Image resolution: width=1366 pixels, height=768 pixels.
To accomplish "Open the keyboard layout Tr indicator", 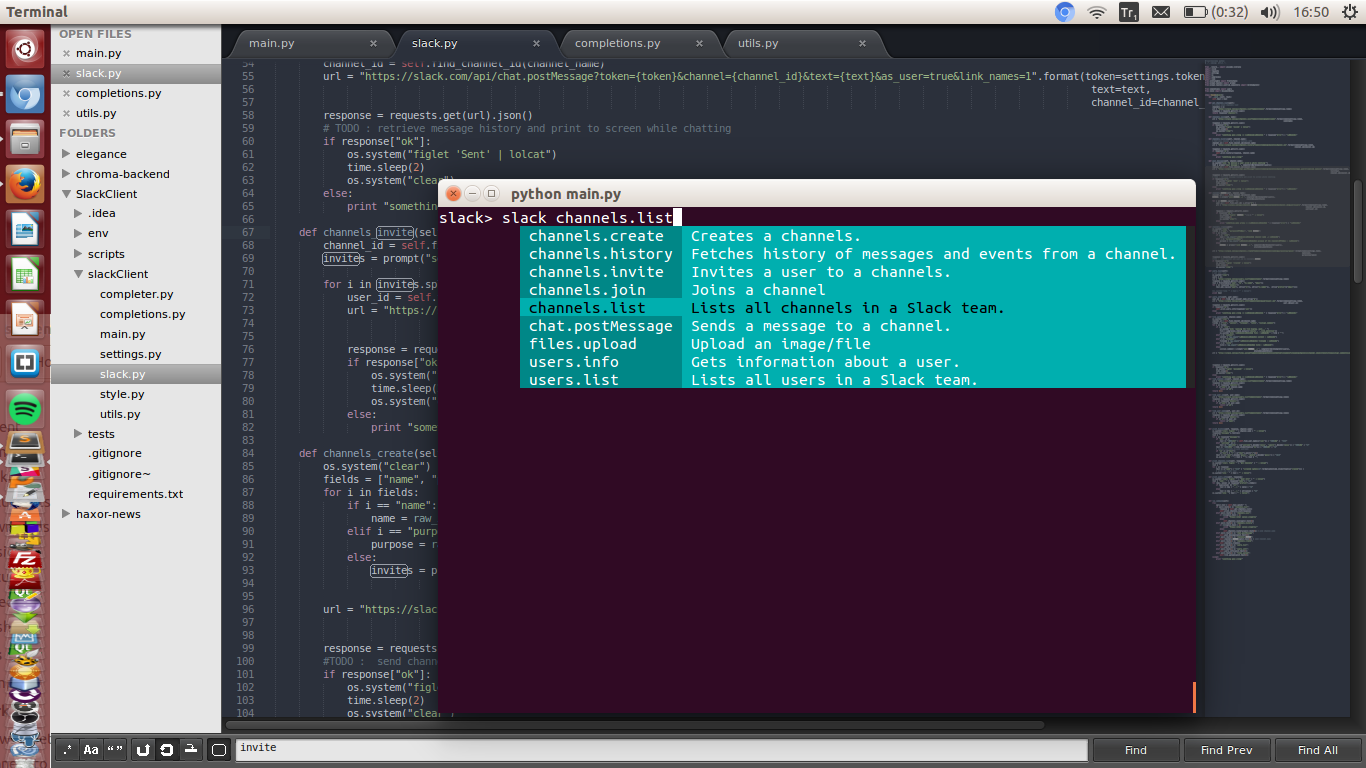I will tap(1129, 12).
